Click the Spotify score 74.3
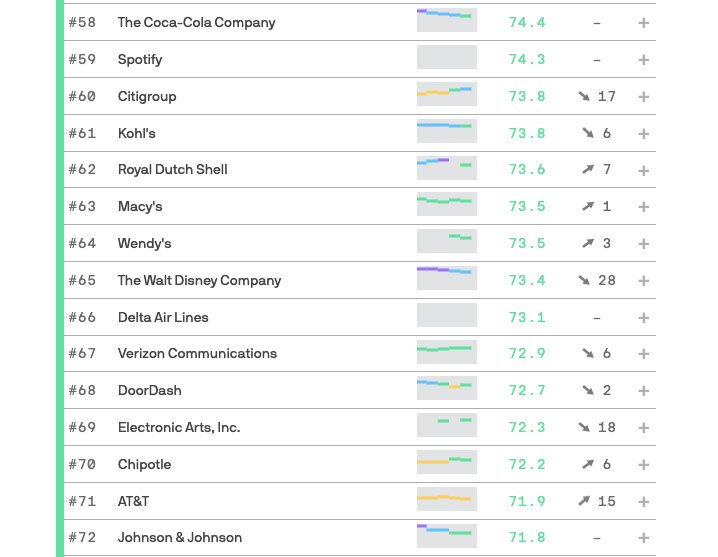 [527, 60]
